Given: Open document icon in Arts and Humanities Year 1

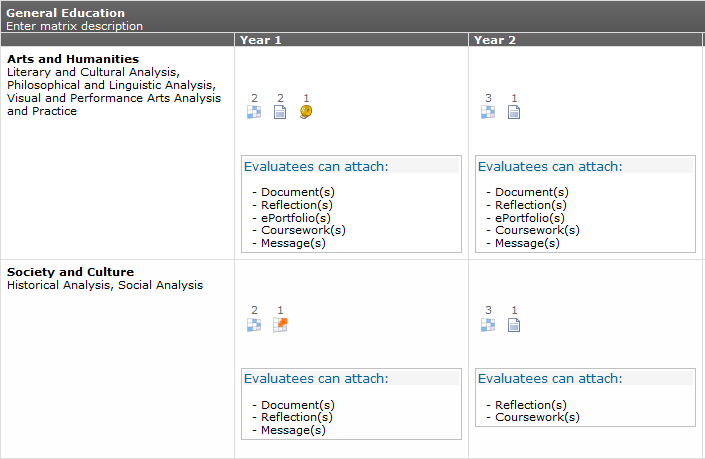Looking at the screenshot, I should [280, 112].
